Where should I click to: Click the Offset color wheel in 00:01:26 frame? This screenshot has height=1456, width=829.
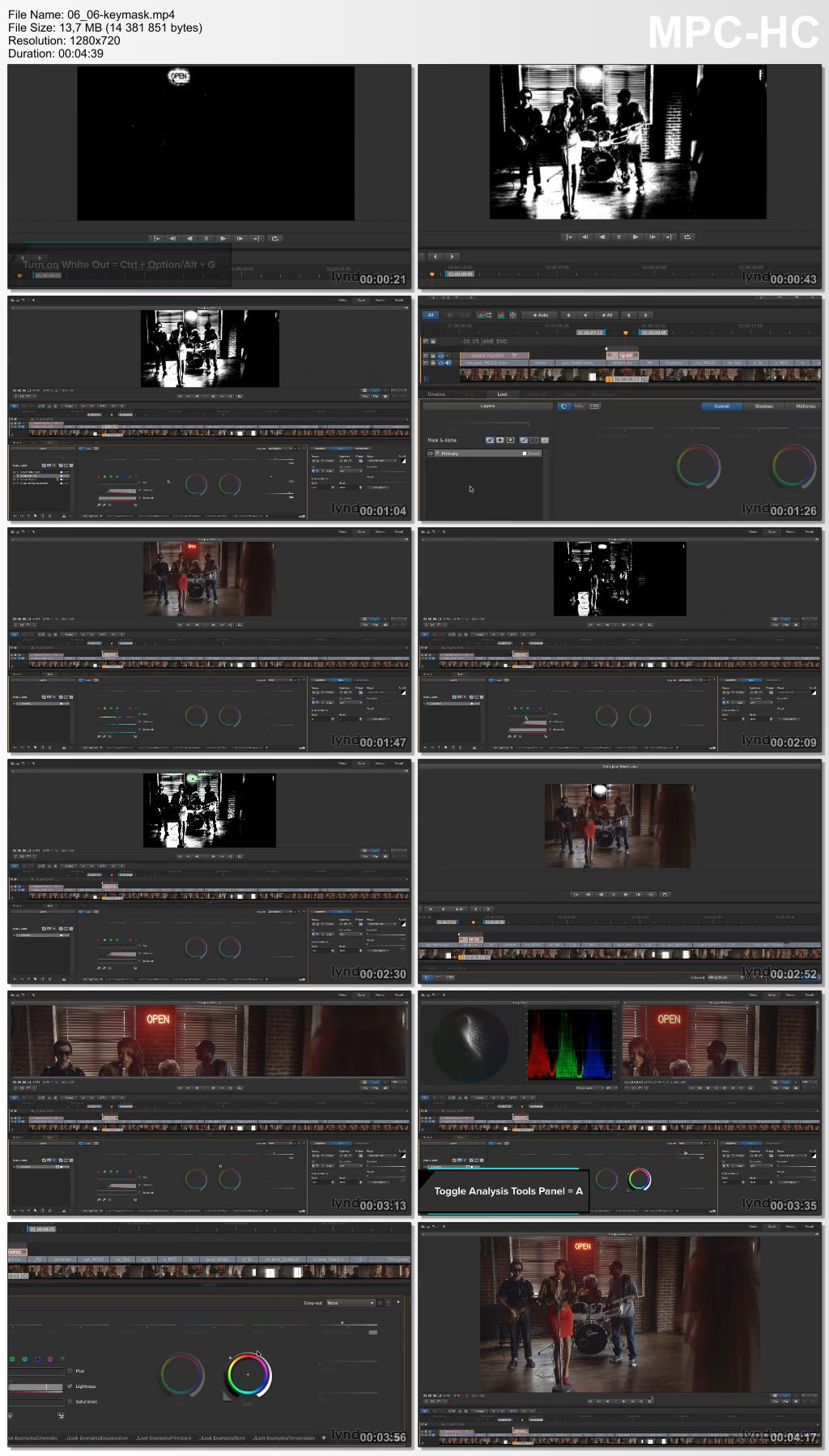[698, 466]
